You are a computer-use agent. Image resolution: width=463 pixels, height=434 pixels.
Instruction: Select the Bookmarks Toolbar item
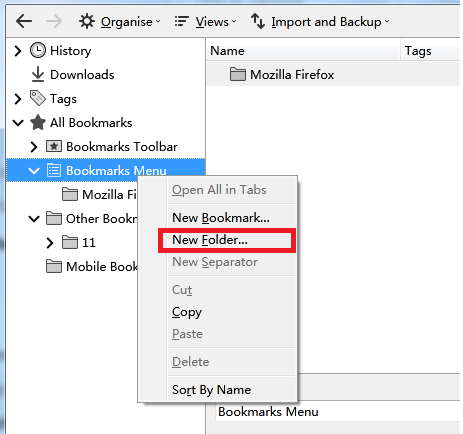[122, 147]
